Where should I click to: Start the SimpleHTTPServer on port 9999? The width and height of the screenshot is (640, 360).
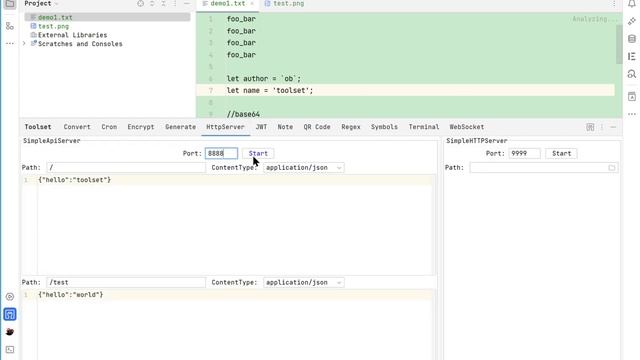pos(562,153)
